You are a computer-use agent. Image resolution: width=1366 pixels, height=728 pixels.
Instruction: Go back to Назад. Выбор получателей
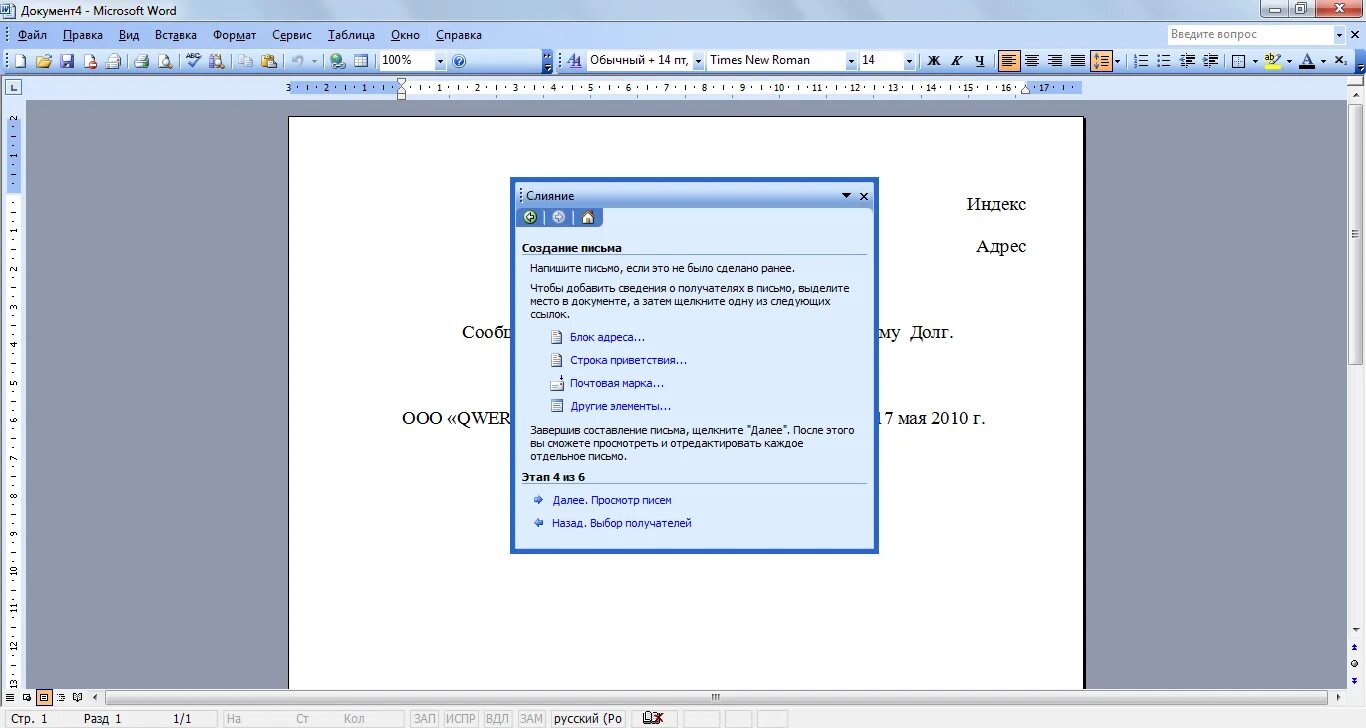(622, 523)
